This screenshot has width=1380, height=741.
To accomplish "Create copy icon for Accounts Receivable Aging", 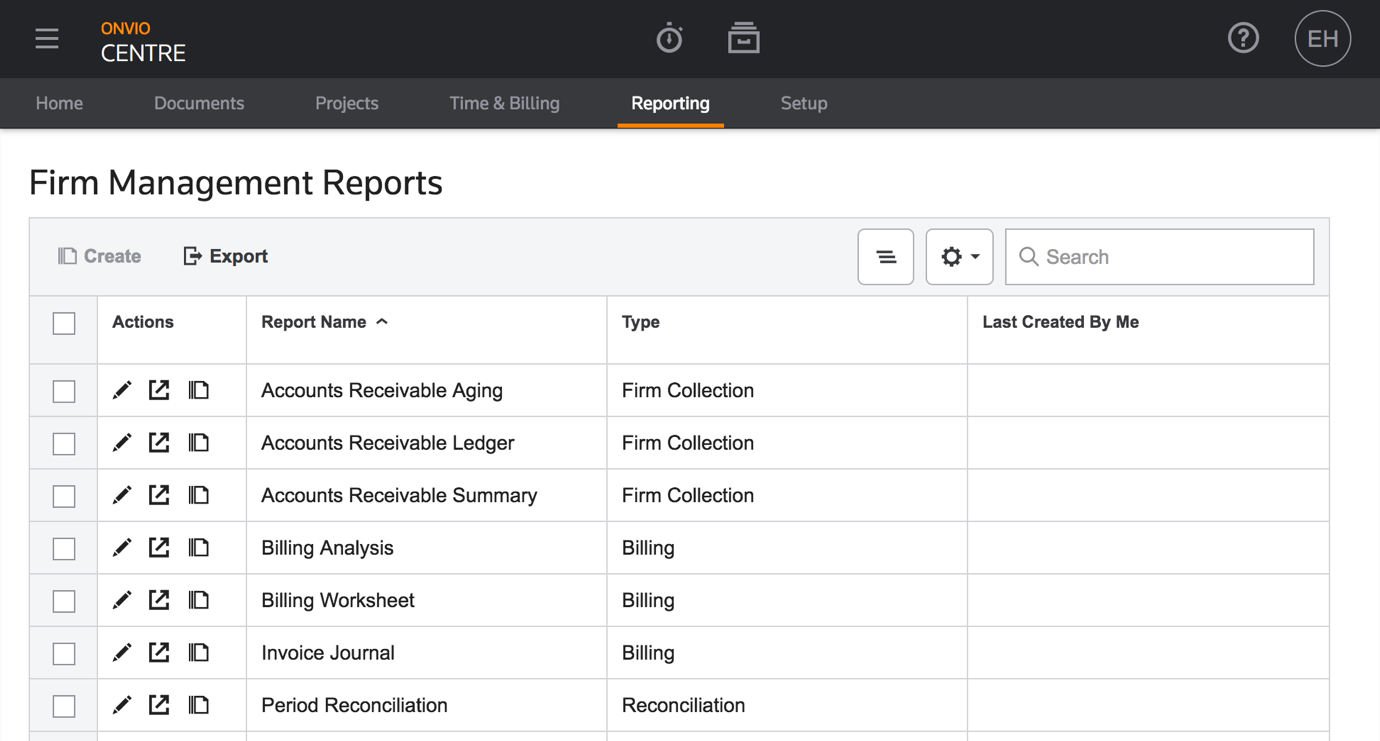I will point(199,390).
